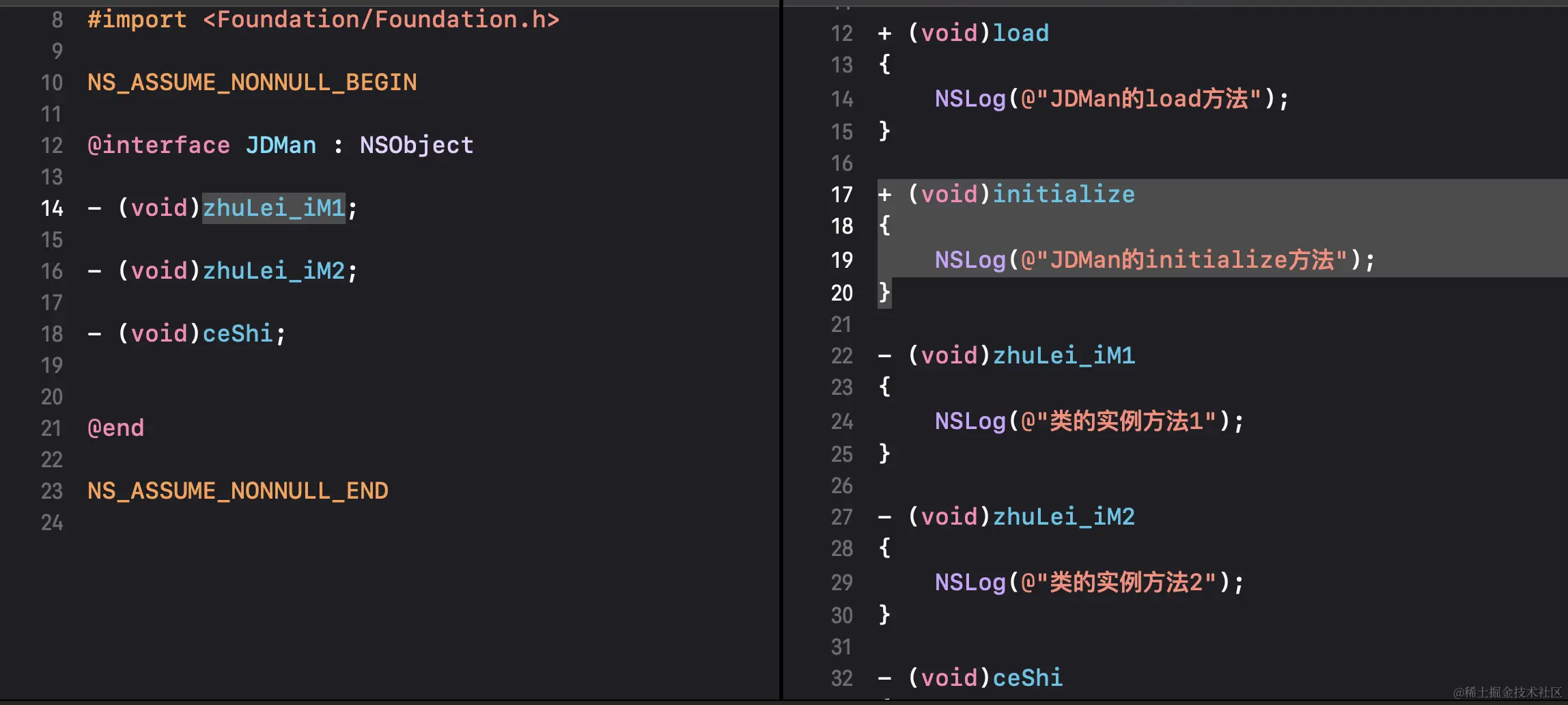
Task: Click the divider between the two code panes
Action: (781, 342)
